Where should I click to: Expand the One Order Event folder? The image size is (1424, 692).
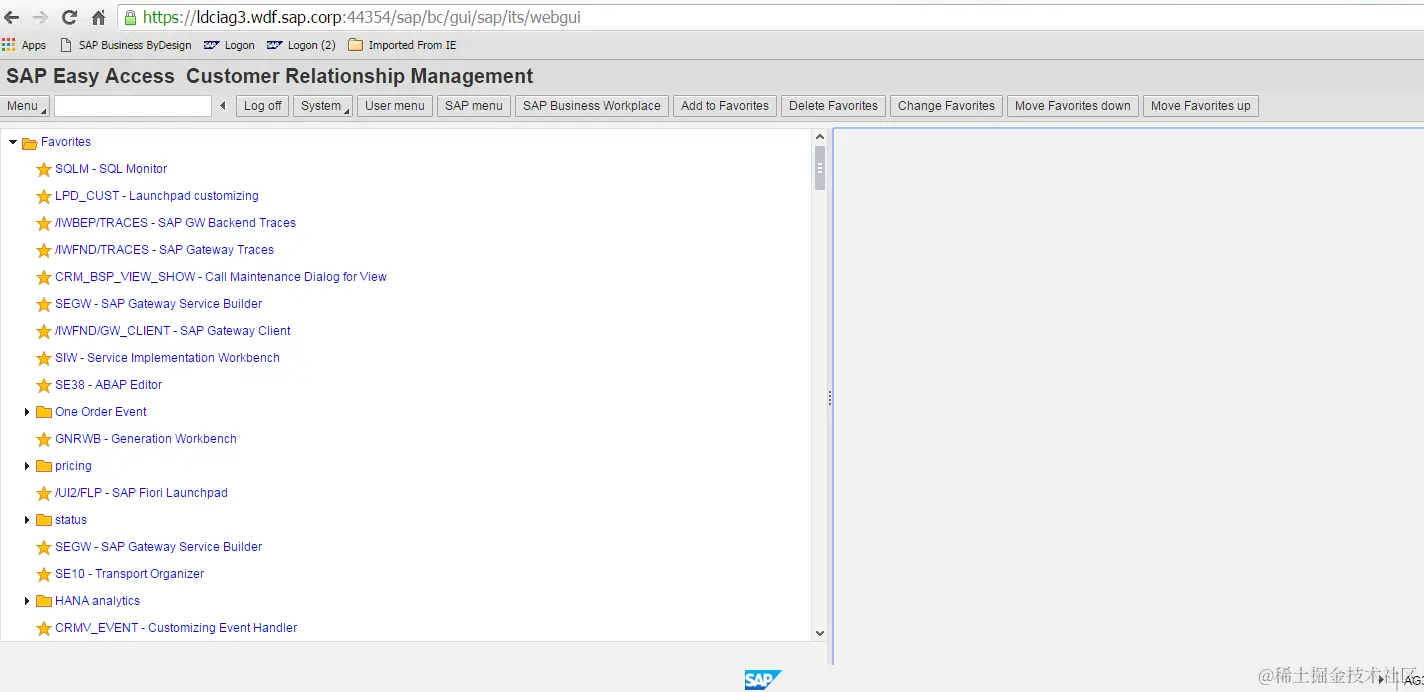pyautogui.click(x=27, y=412)
